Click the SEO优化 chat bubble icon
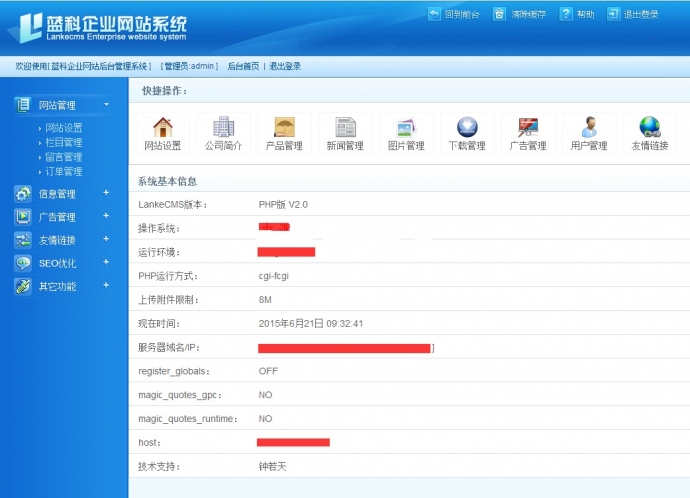This screenshot has width=690, height=498. pyautogui.click(x=23, y=263)
